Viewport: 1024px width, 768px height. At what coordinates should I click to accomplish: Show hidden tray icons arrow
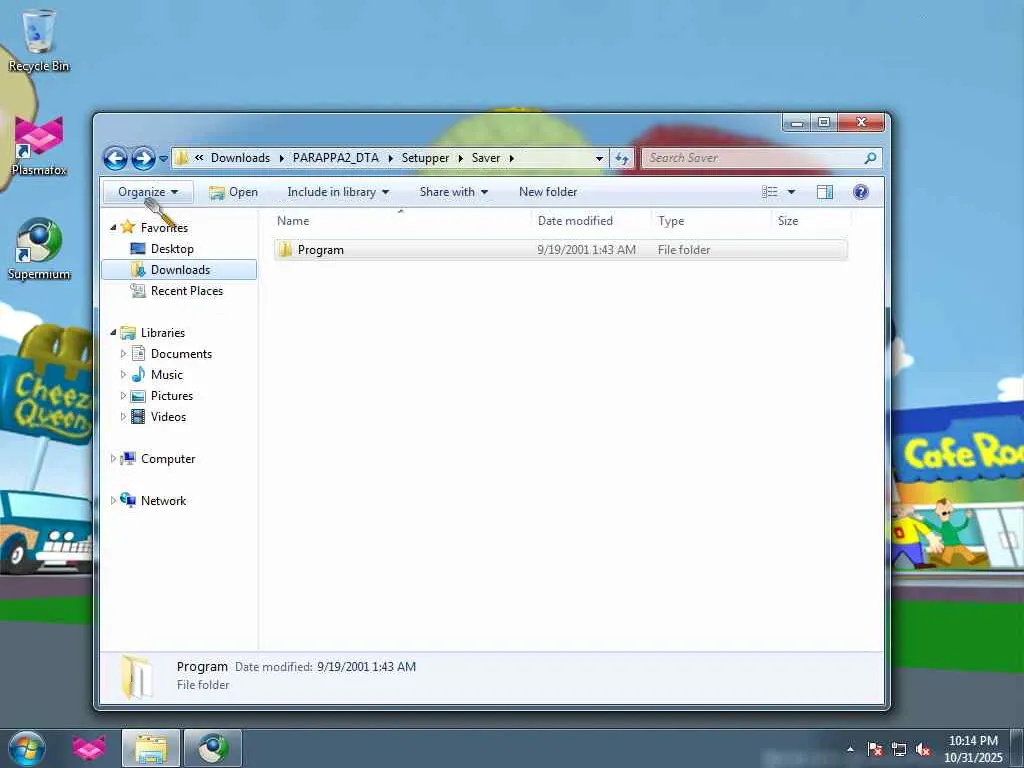[850, 749]
